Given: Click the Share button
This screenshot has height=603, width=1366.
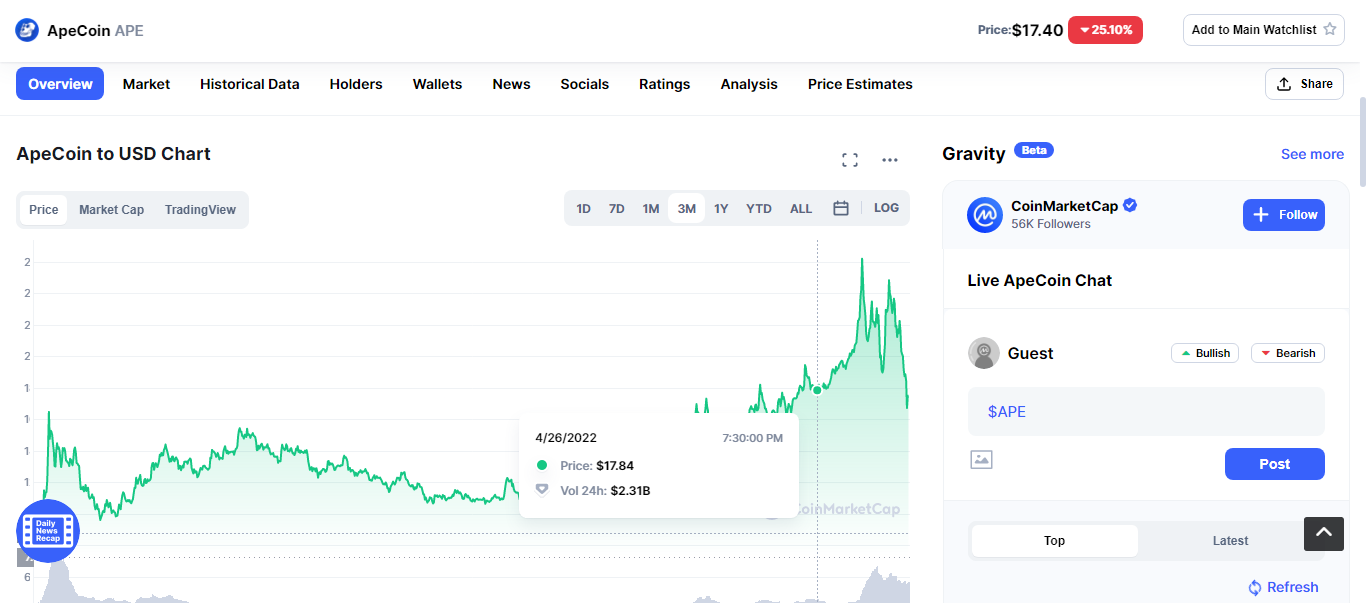Looking at the screenshot, I should 1304,84.
